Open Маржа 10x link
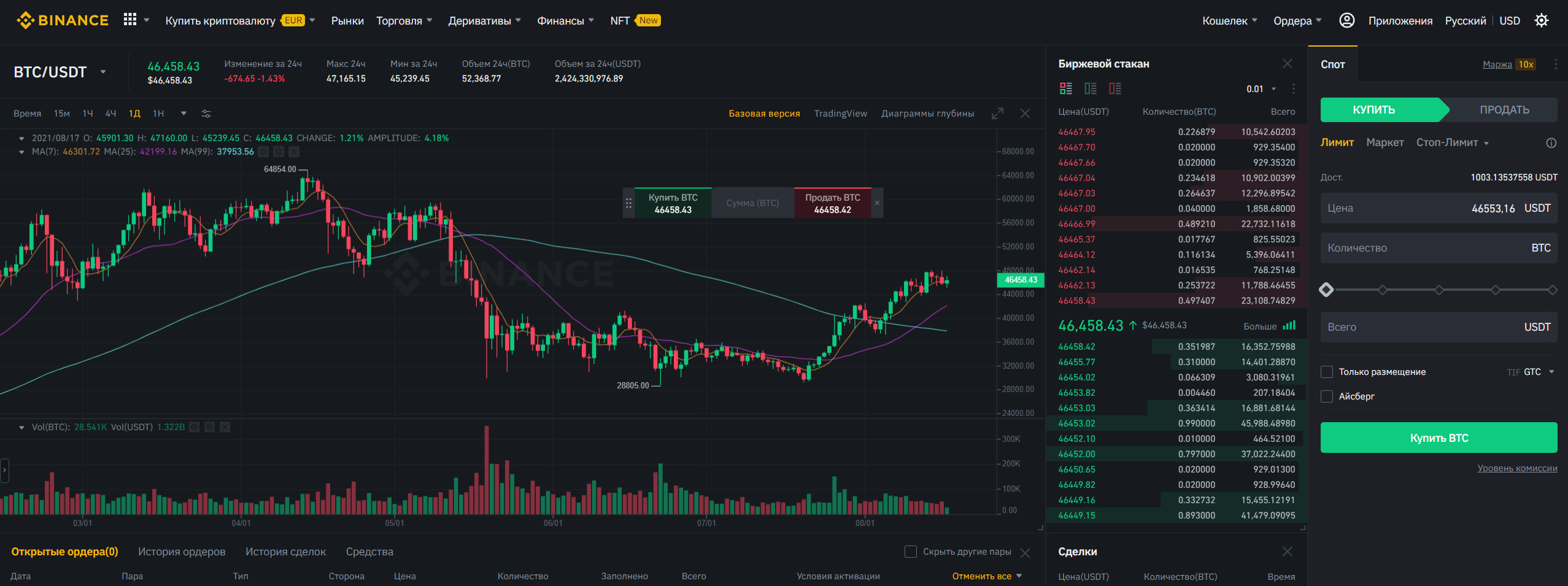The image size is (1568, 586). pos(1509,64)
